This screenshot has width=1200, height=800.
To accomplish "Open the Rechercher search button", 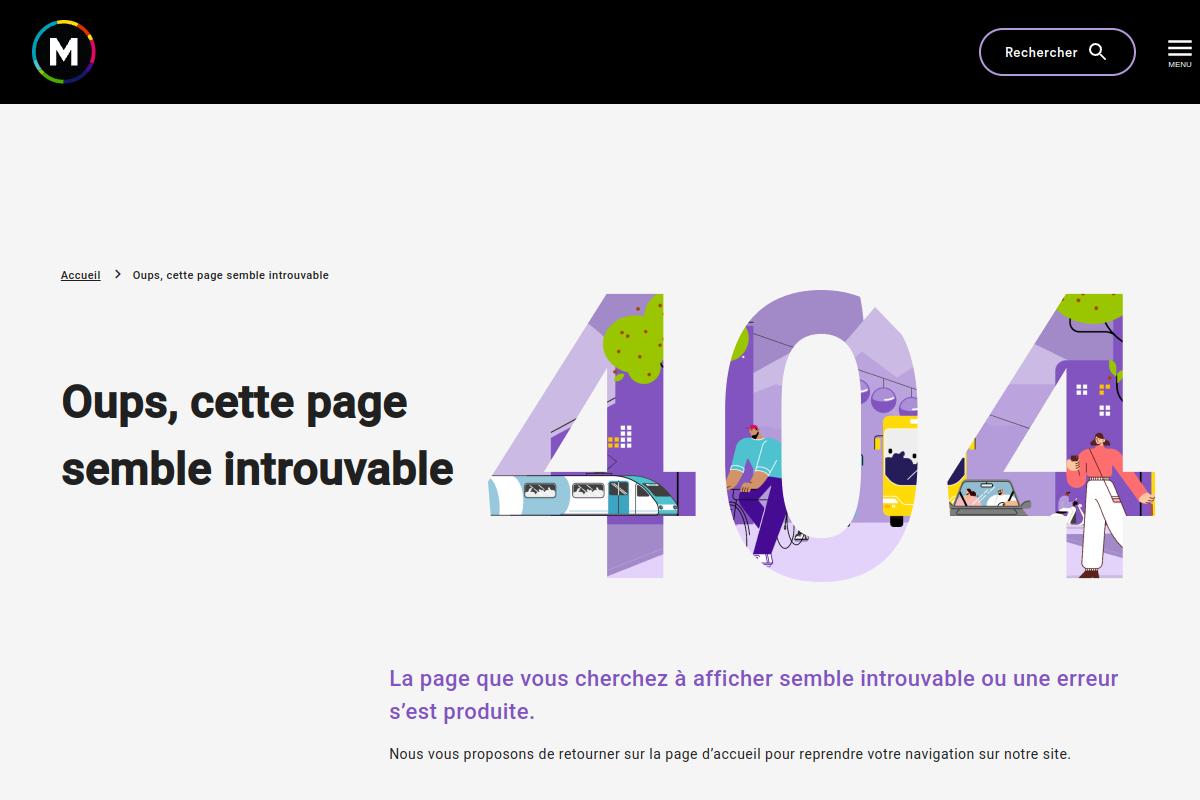I will (1057, 52).
